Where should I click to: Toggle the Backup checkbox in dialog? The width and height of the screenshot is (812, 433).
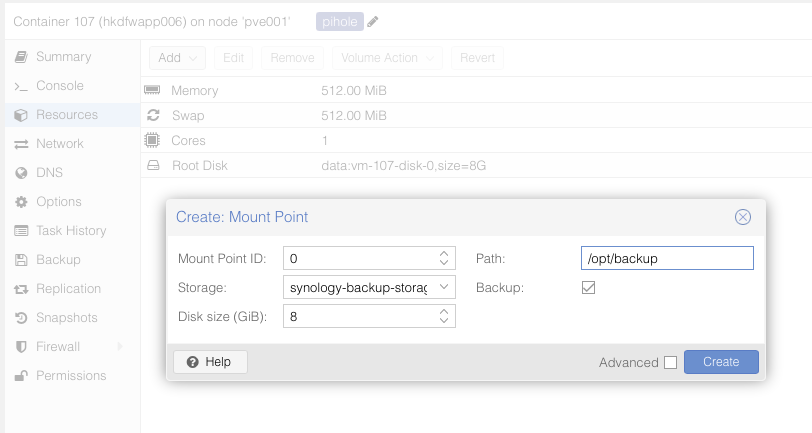[x=588, y=287]
